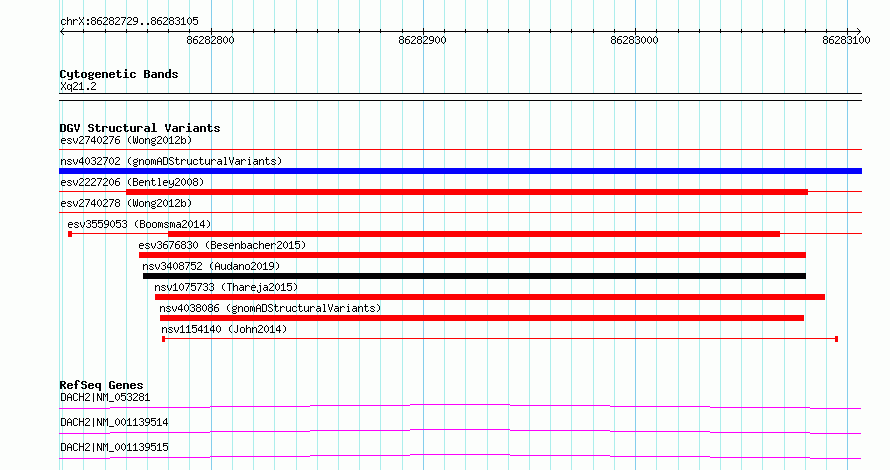Open the DGV Structural Variants track heading
890x470 pixels.
[x=140, y=128]
